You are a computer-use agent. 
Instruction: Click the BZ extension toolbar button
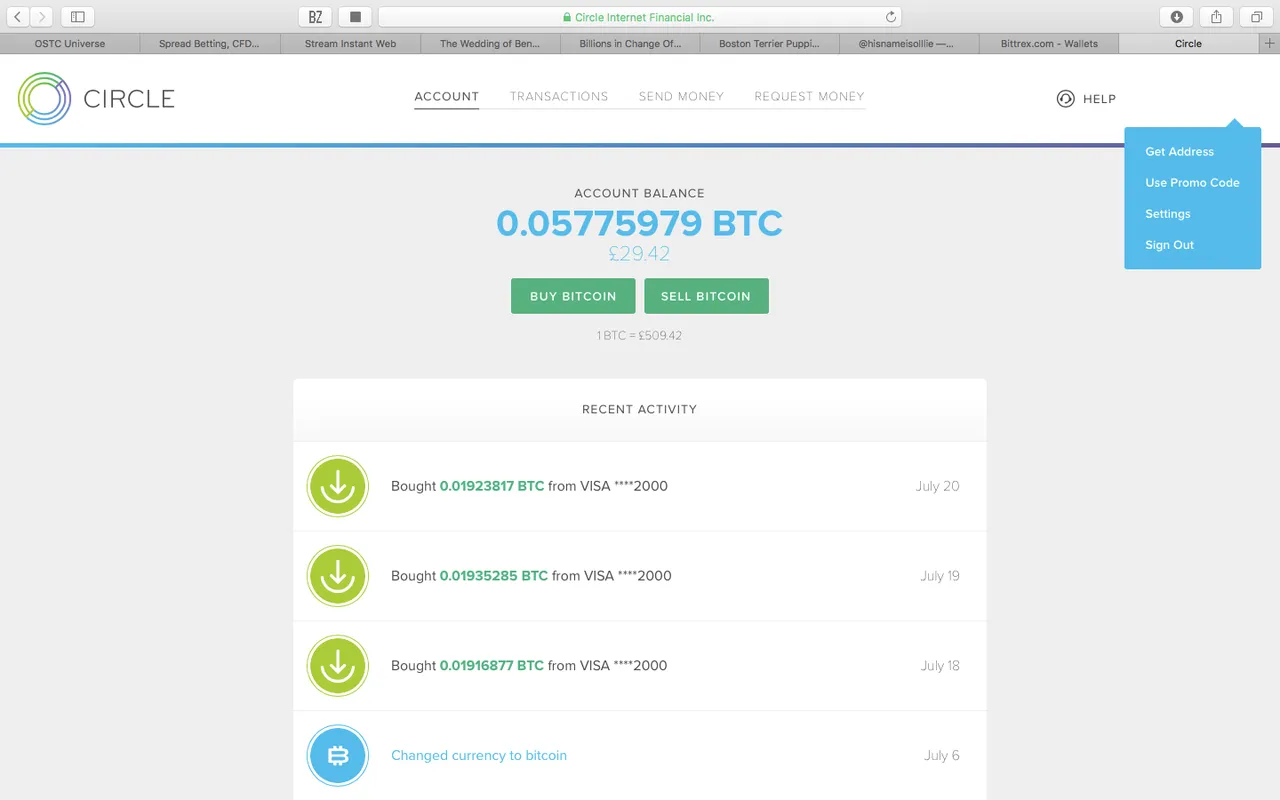point(315,17)
